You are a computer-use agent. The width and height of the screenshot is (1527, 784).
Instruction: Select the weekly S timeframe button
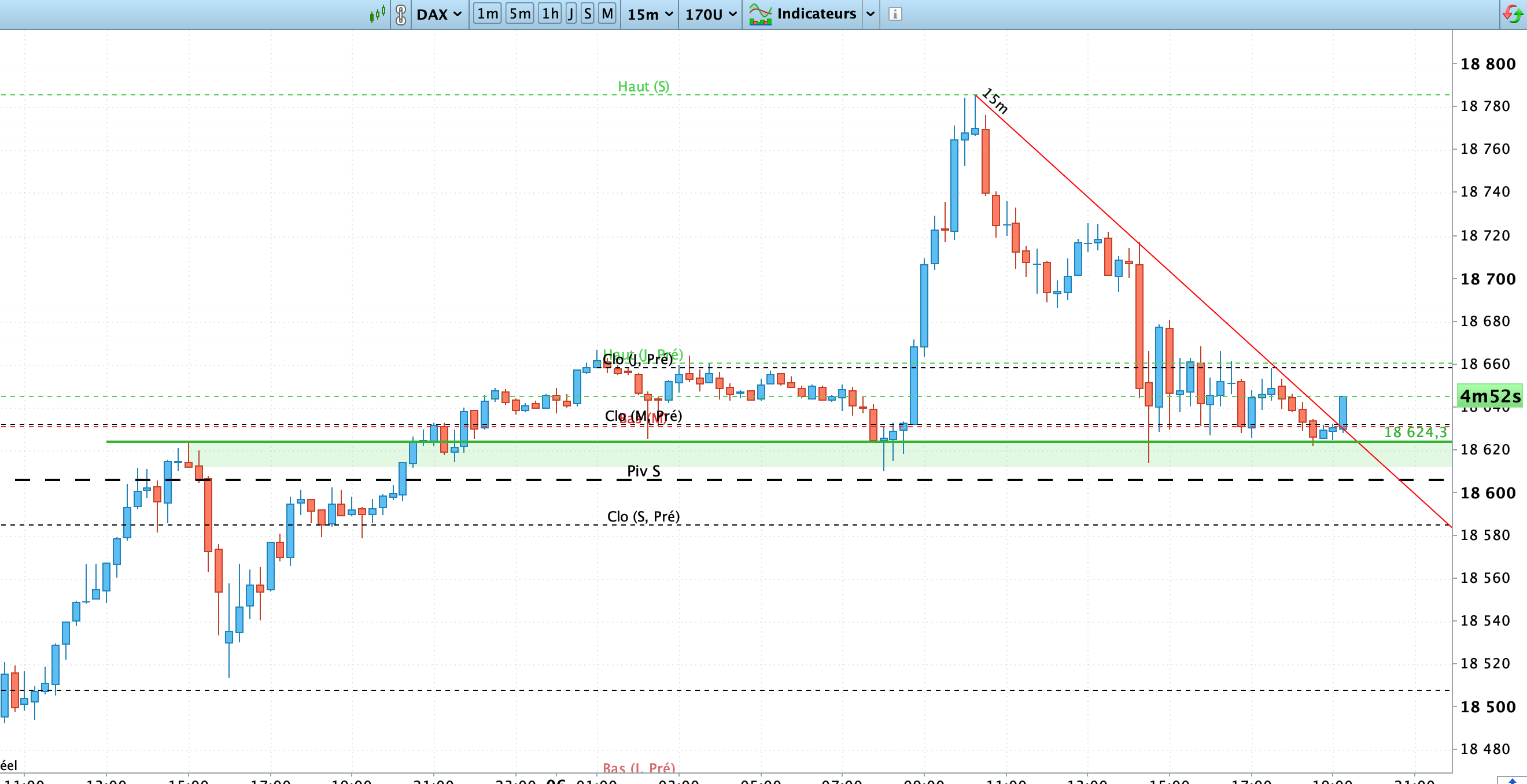588,14
